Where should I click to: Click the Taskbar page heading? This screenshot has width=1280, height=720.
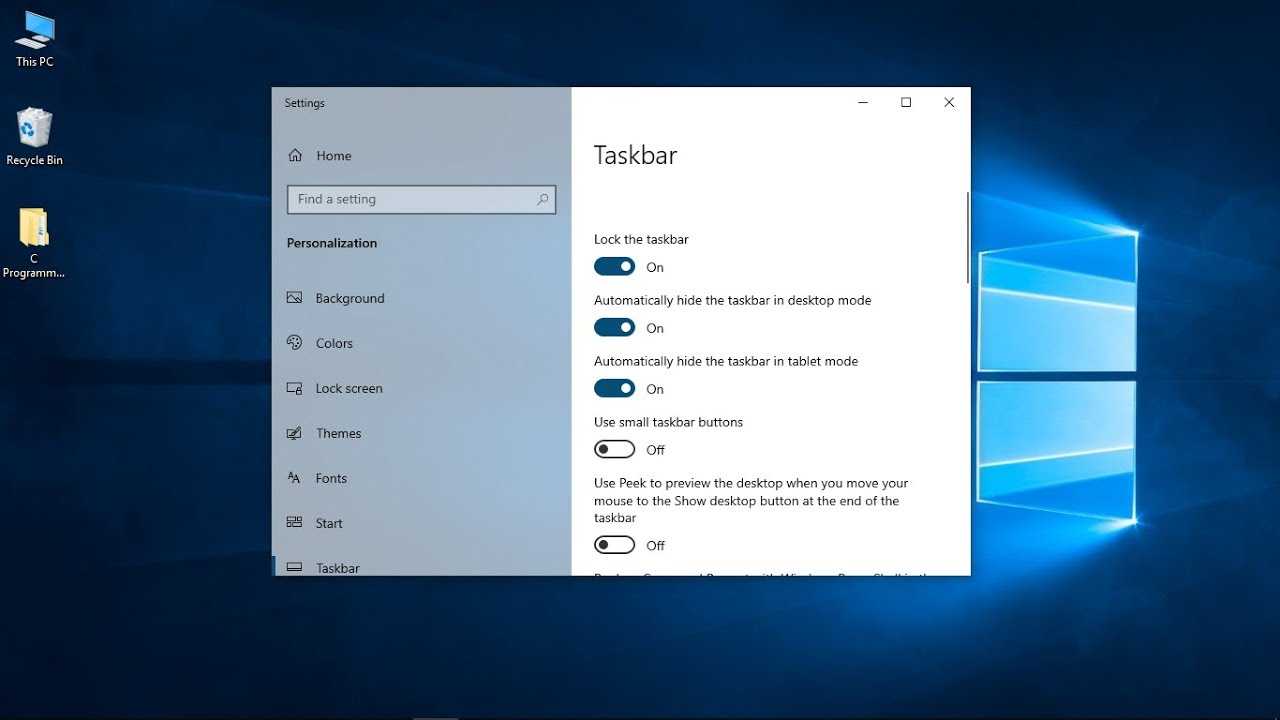635,155
